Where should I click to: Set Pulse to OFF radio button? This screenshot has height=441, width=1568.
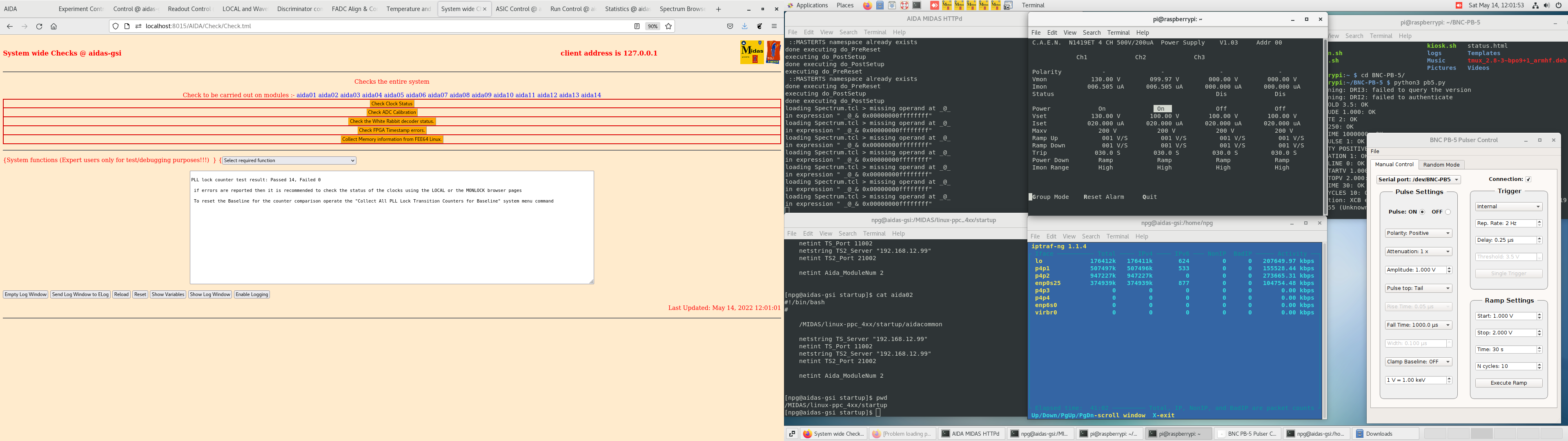(1448, 212)
